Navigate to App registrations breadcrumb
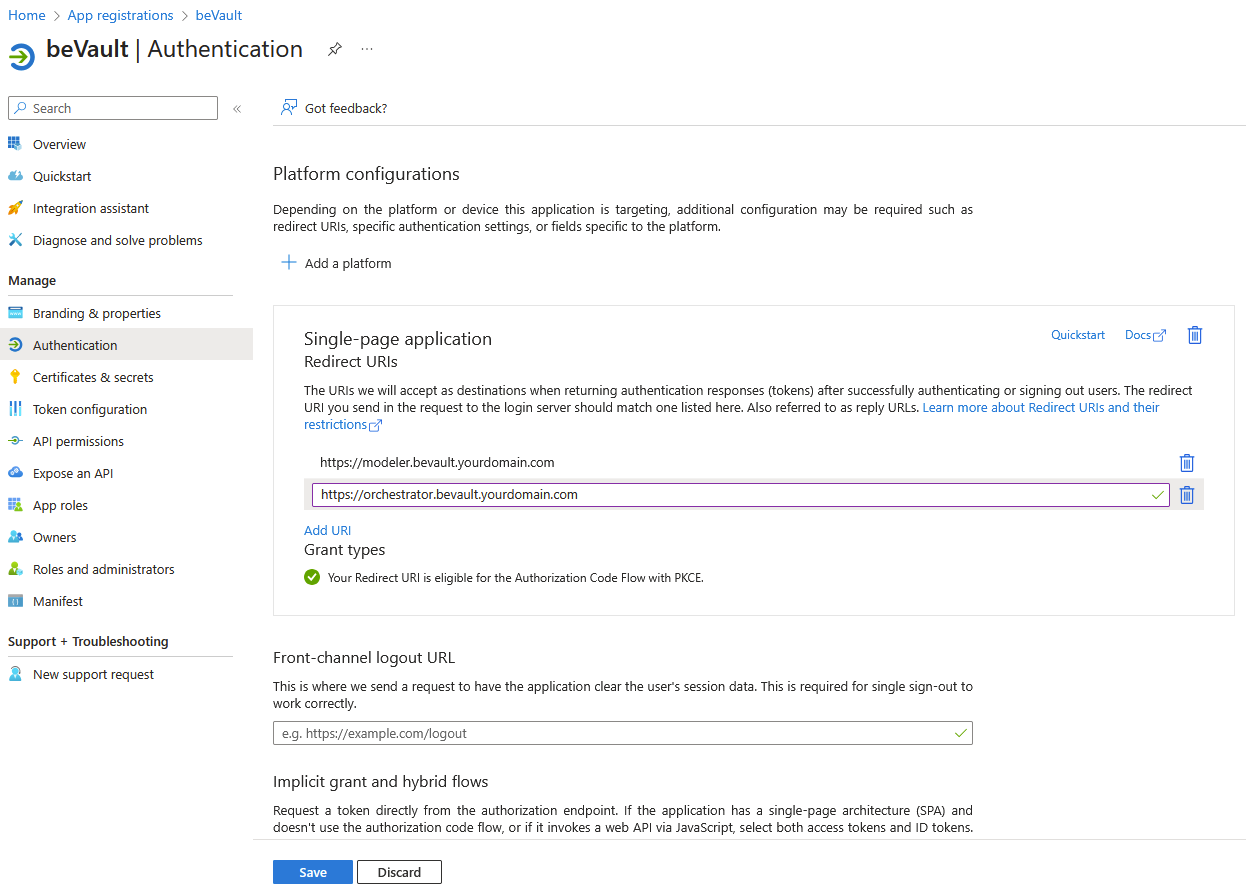The width and height of the screenshot is (1246, 892). click(120, 15)
